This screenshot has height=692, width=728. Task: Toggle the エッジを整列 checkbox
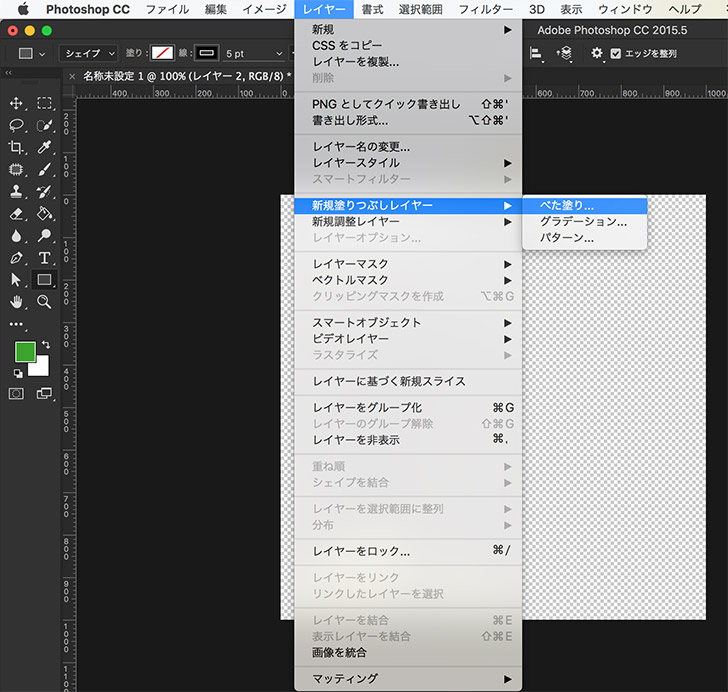(x=616, y=53)
